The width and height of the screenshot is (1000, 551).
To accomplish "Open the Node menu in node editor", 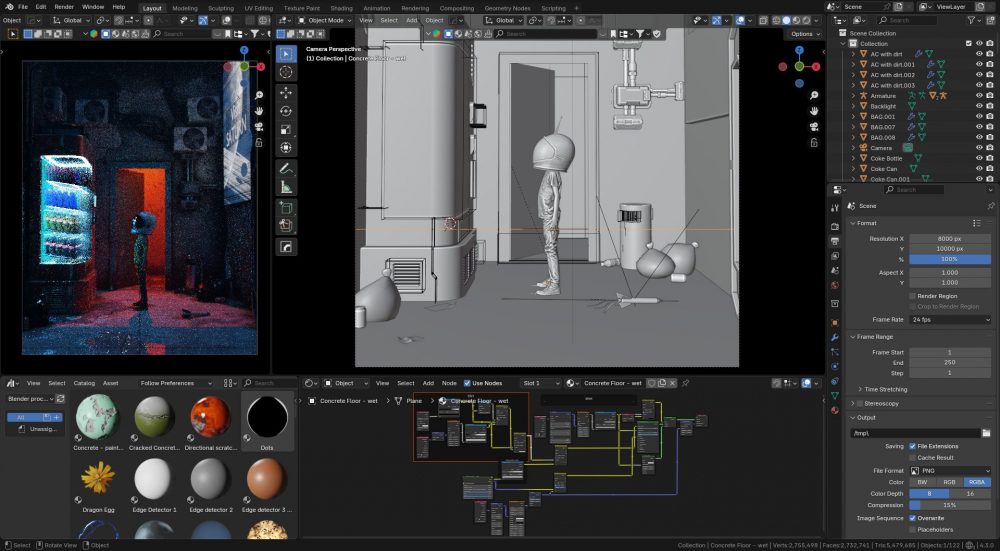I will coord(450,383).
